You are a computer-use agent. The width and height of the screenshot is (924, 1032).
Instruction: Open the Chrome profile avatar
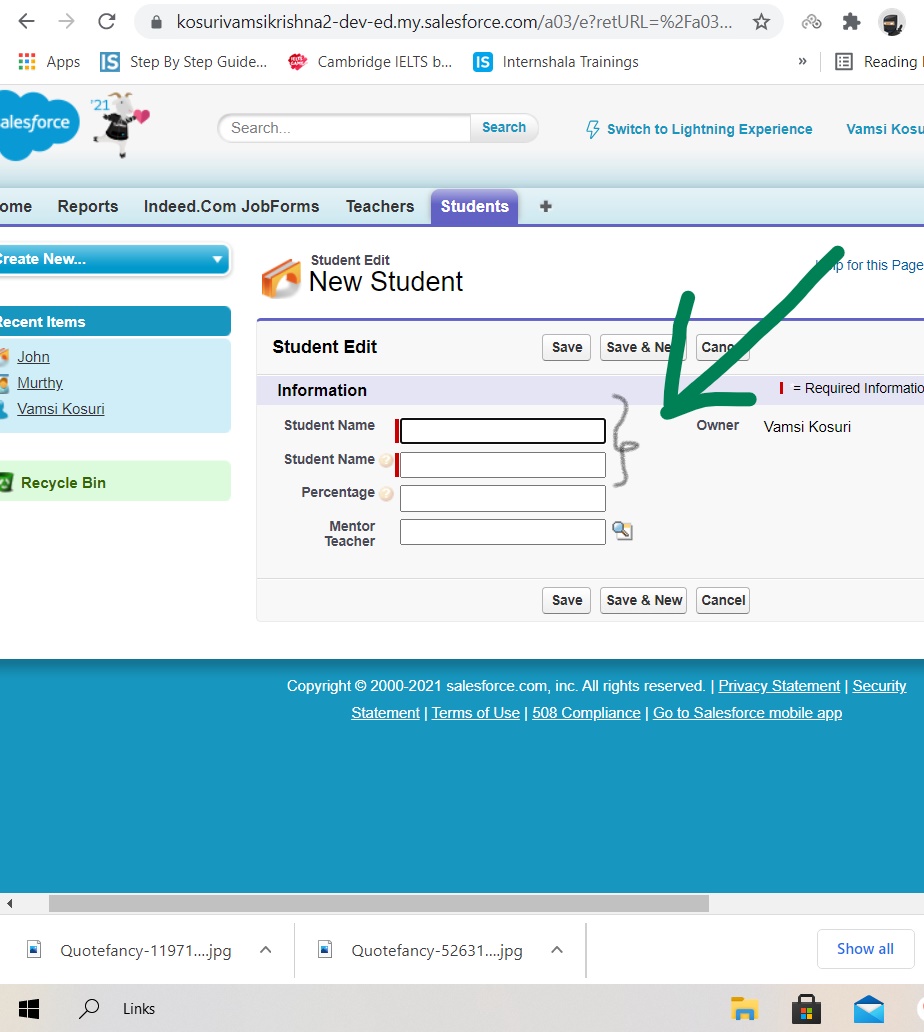coord(892,22)
